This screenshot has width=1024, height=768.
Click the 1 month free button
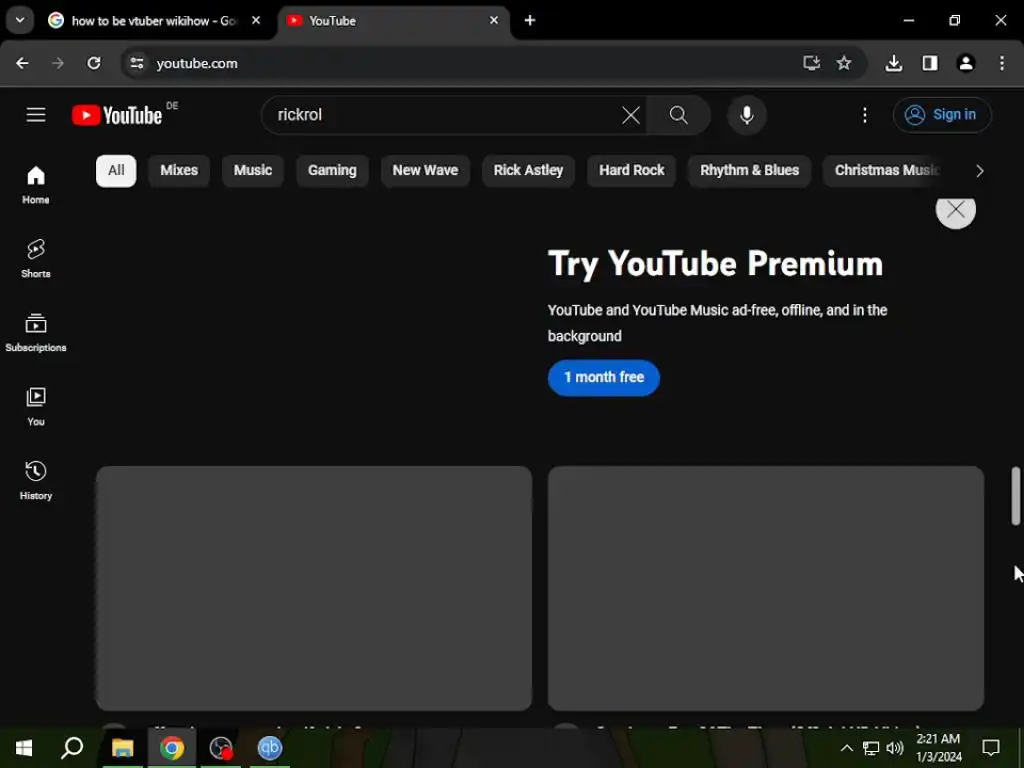[x=603, y=377]
